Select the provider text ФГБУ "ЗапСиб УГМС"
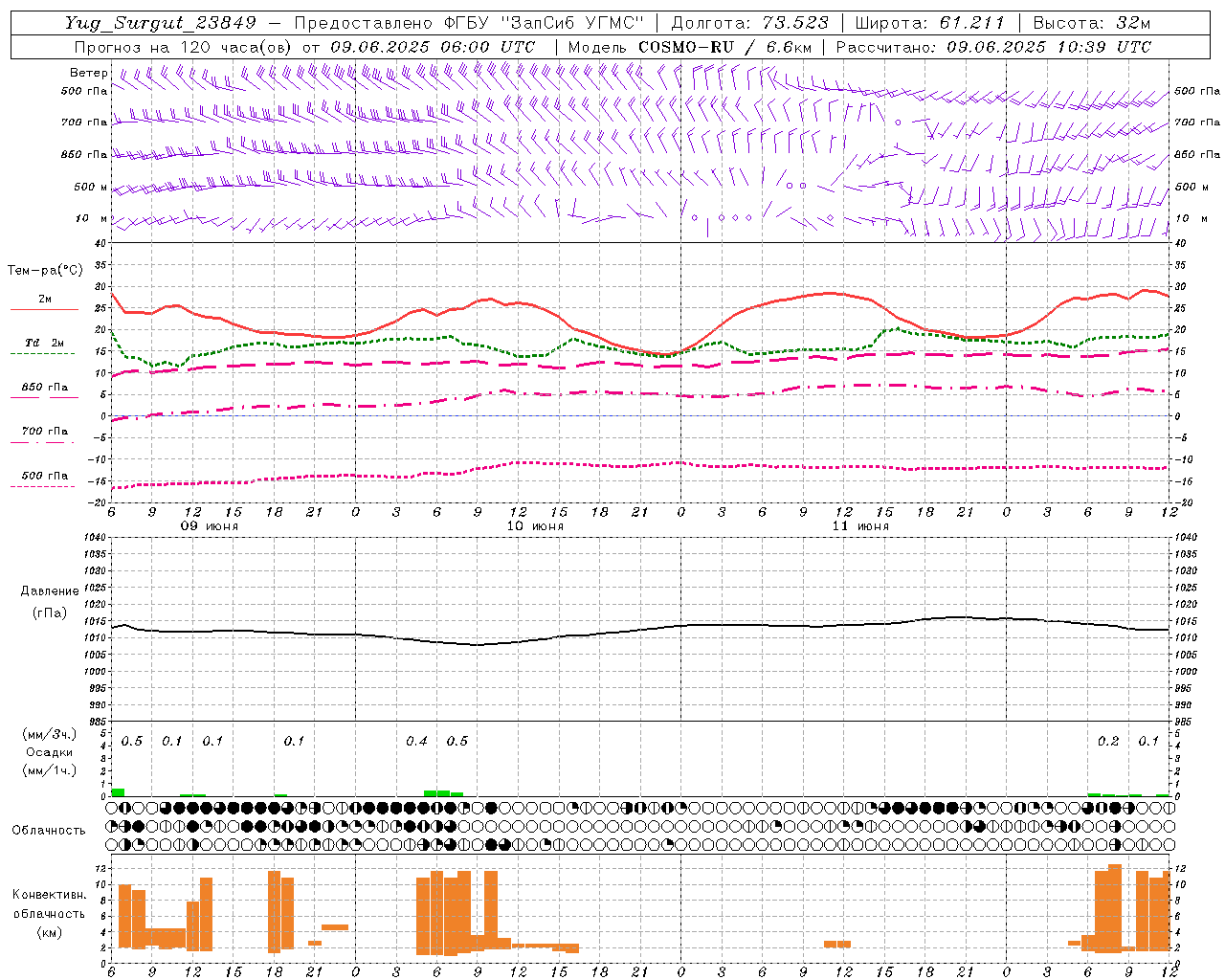This screenshot has width=1225, height=980. (544, 23)
